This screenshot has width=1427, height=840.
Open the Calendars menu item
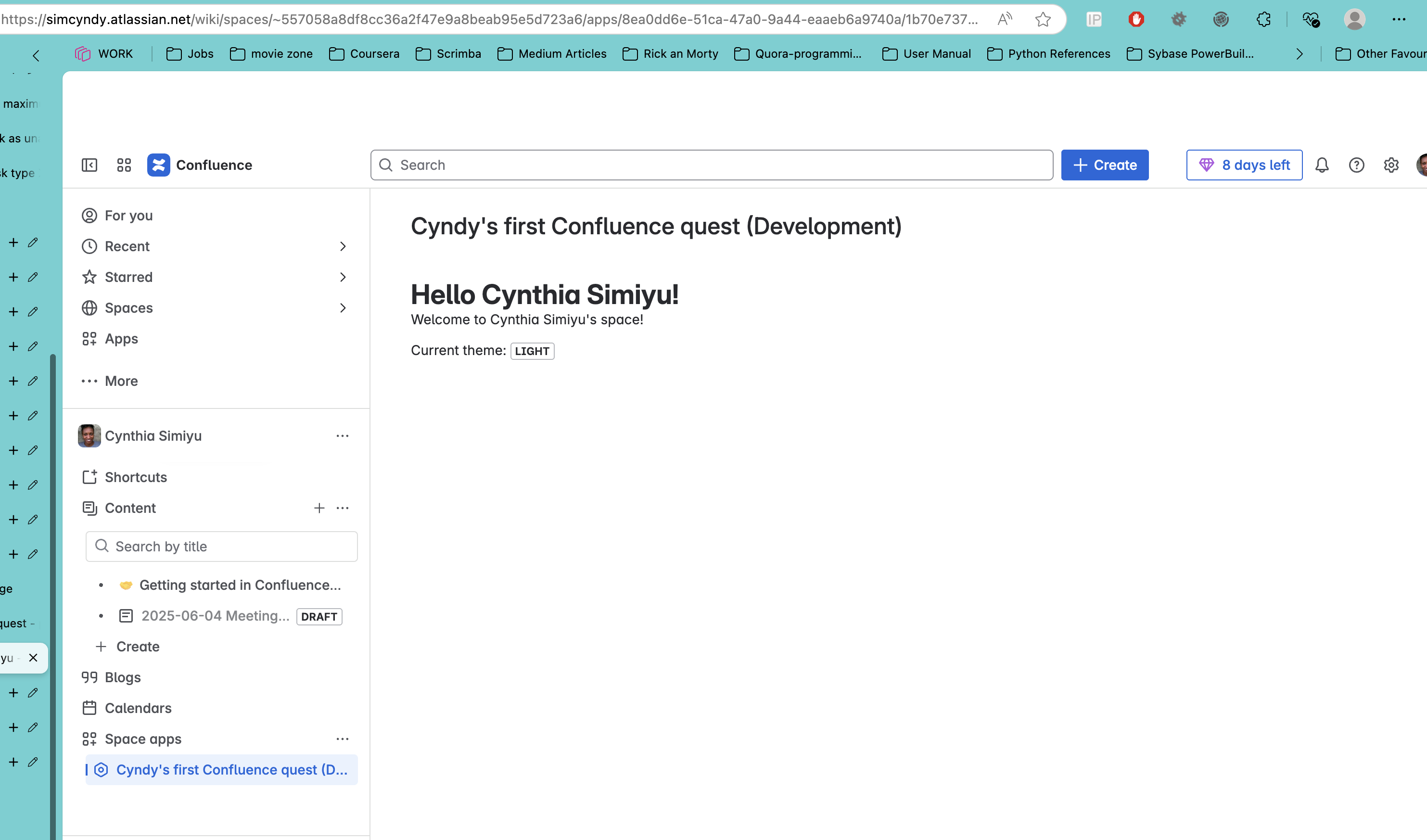[138, 708]
